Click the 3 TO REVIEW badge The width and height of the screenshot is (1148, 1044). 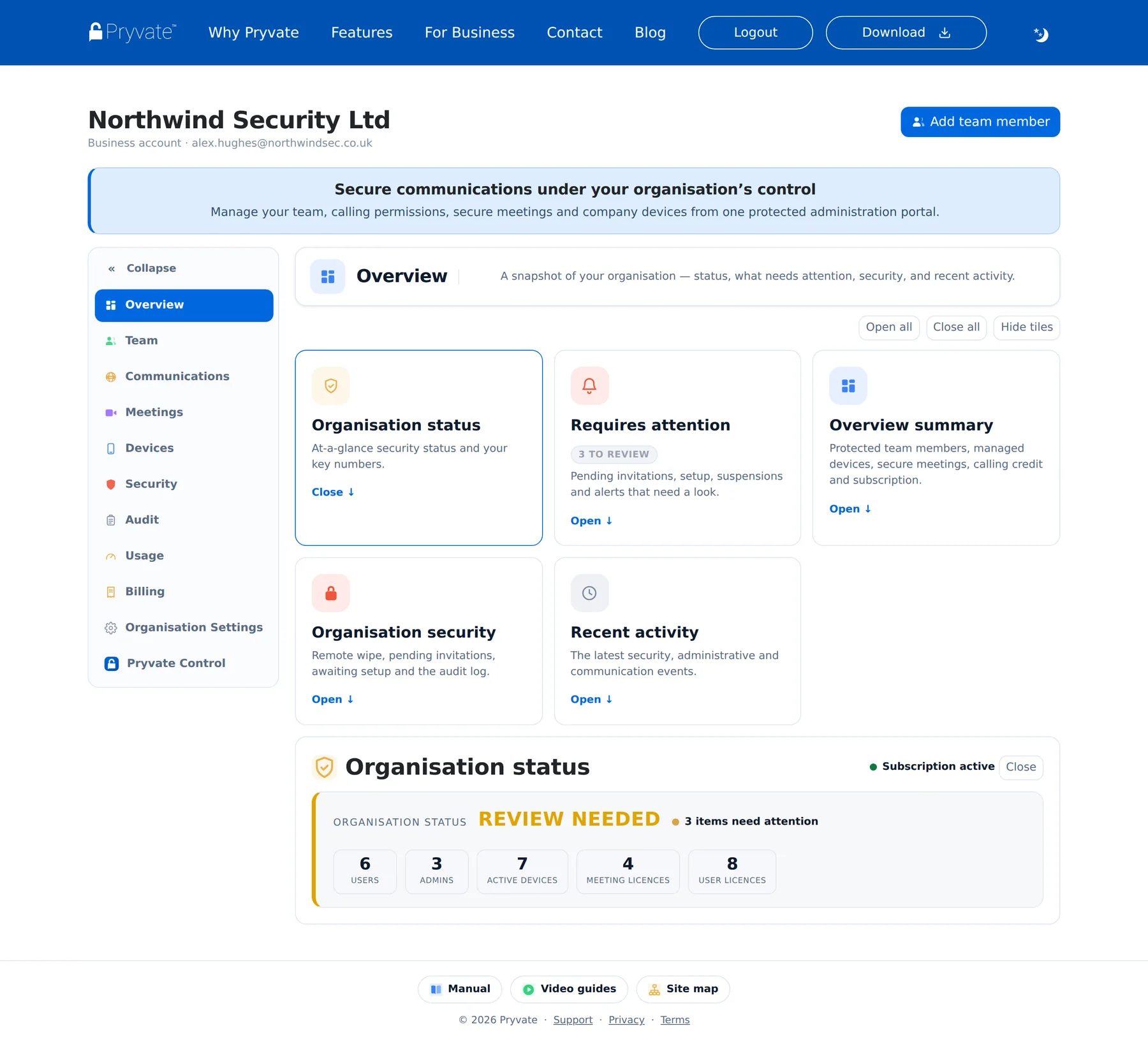614,455
